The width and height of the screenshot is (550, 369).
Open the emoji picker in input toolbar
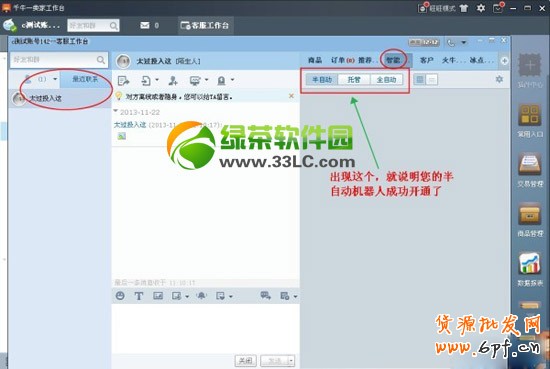(120, 296)
